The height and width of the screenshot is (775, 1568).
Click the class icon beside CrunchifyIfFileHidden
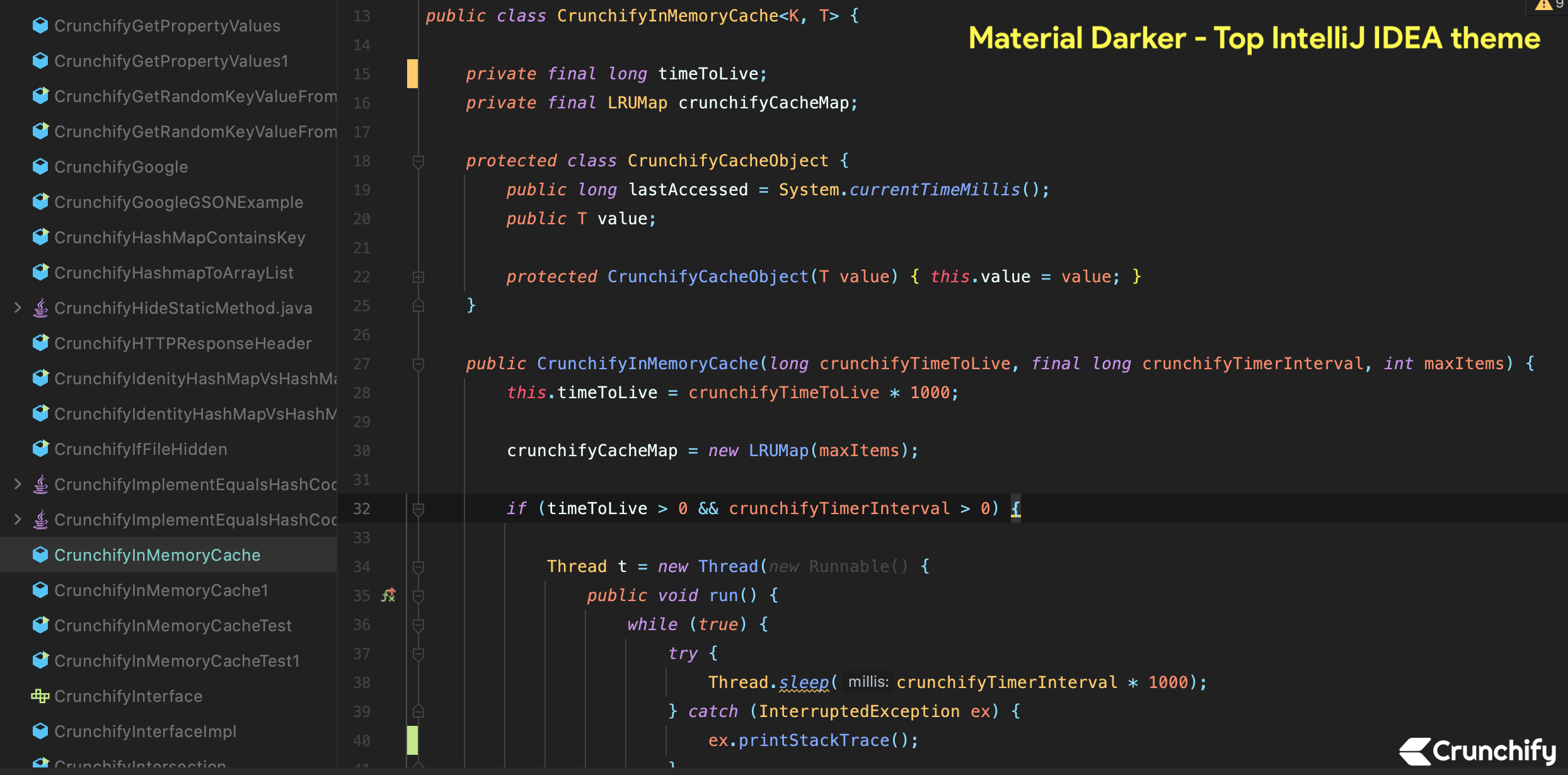pos(40,449)
